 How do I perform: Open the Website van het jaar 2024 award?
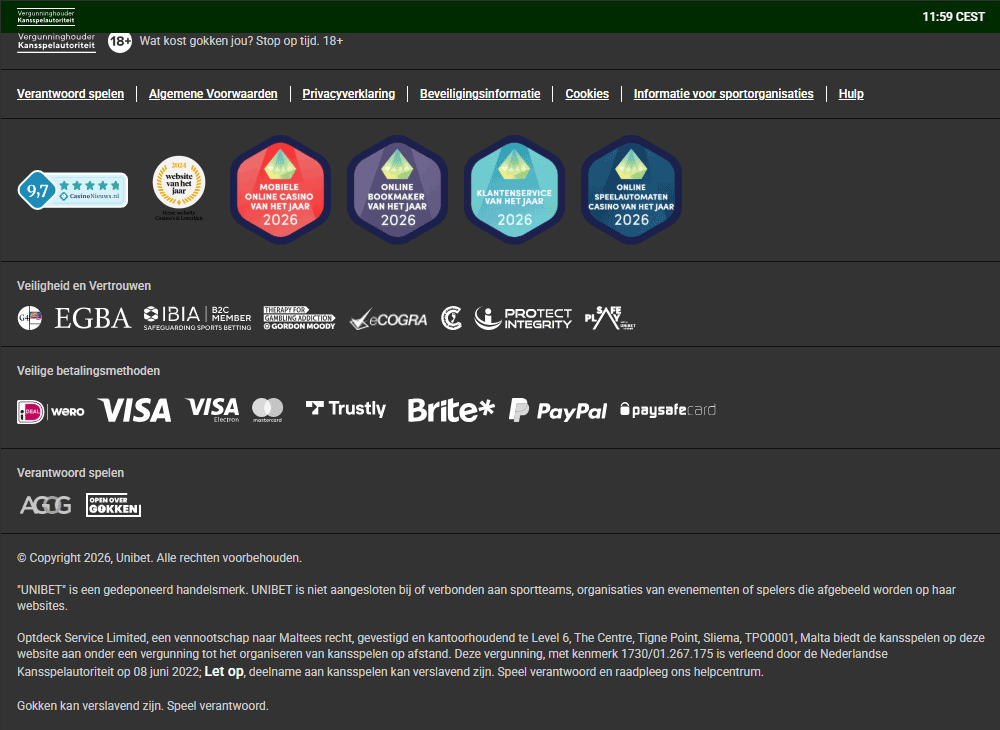pos(179,188)
